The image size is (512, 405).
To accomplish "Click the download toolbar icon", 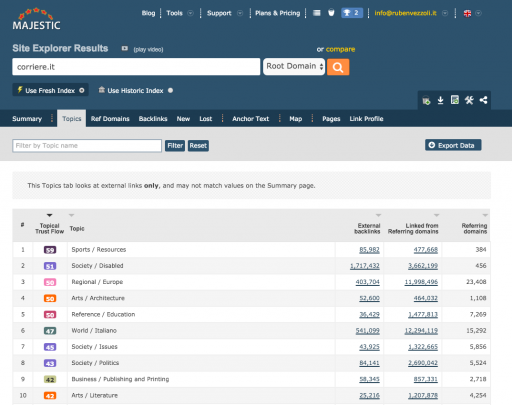I will [440, 100].
